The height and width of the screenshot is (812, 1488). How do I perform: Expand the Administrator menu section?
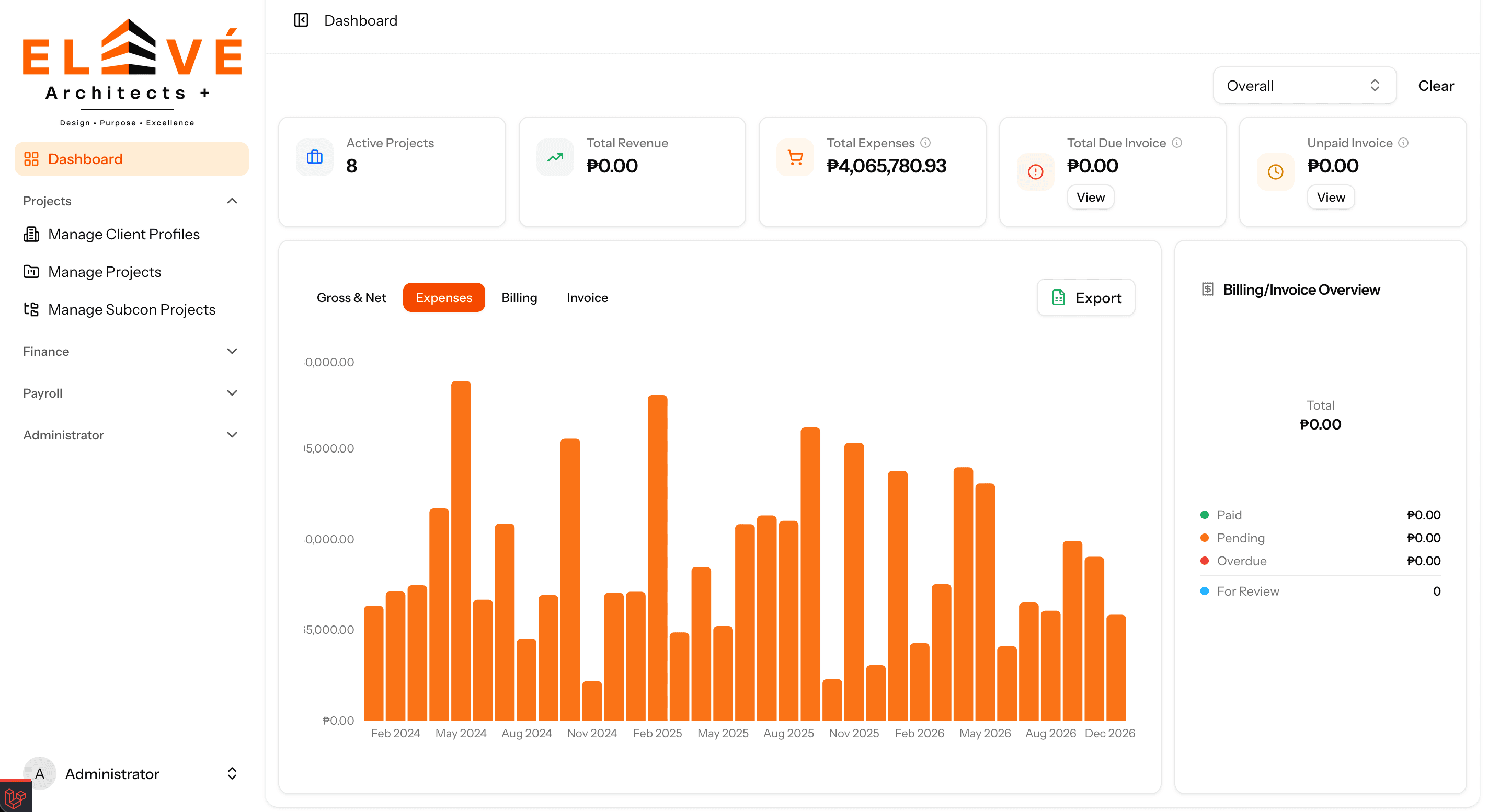pos(132,435)
